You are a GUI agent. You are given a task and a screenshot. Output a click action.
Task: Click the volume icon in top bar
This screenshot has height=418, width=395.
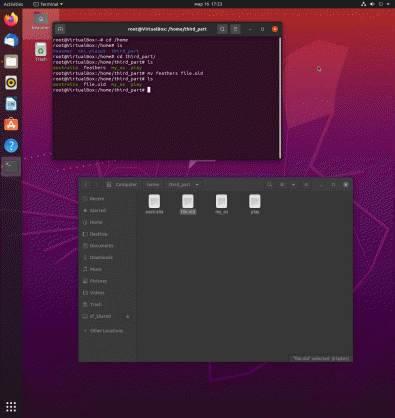[372, 4]
